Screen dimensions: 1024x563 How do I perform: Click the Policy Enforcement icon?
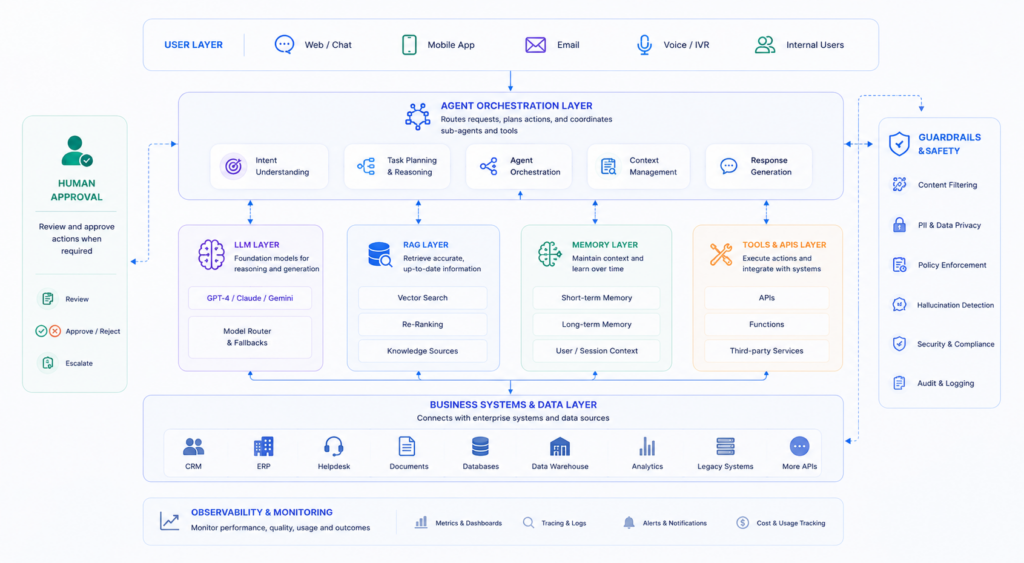coord(899,265)
